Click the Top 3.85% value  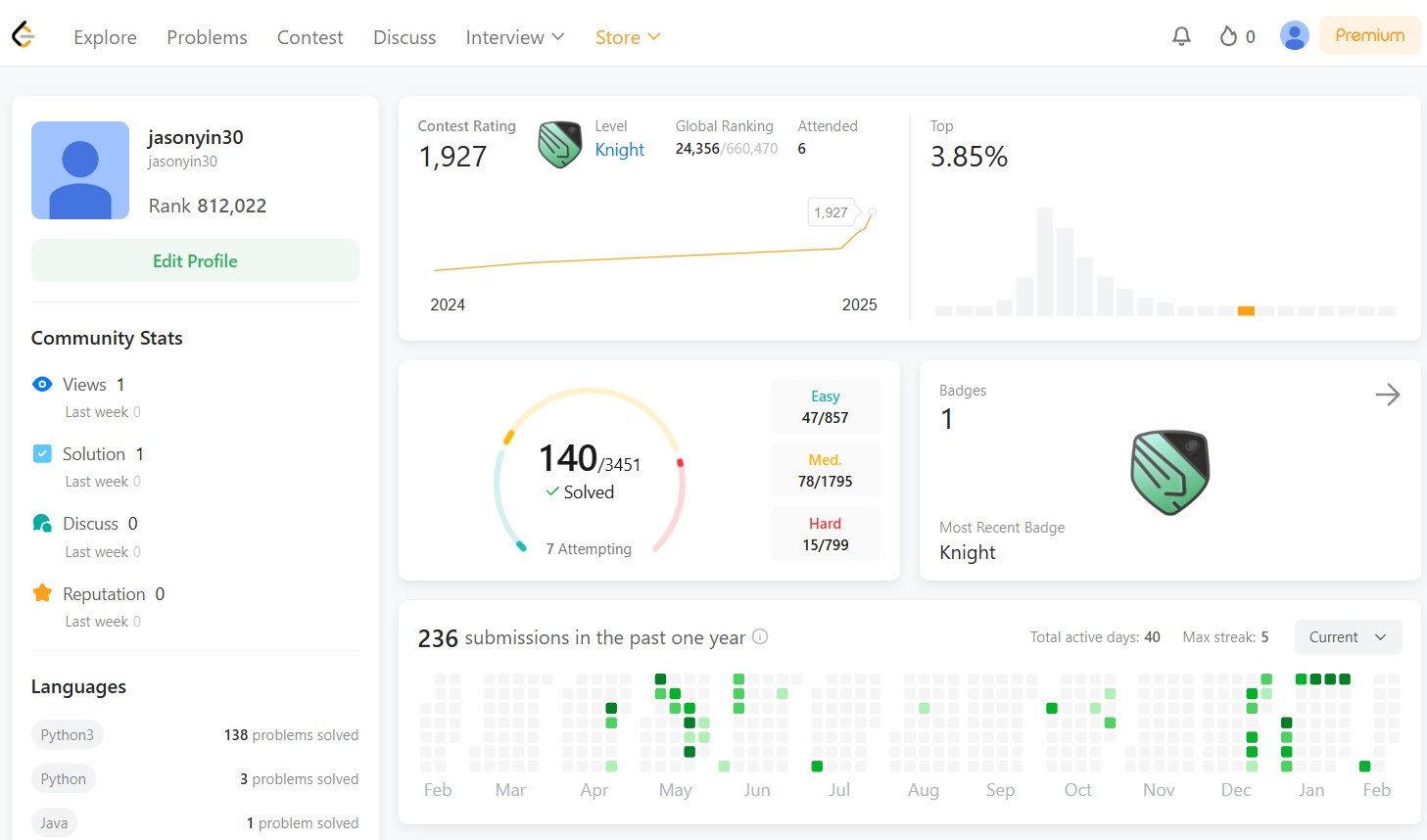click(x=969, y=157)
